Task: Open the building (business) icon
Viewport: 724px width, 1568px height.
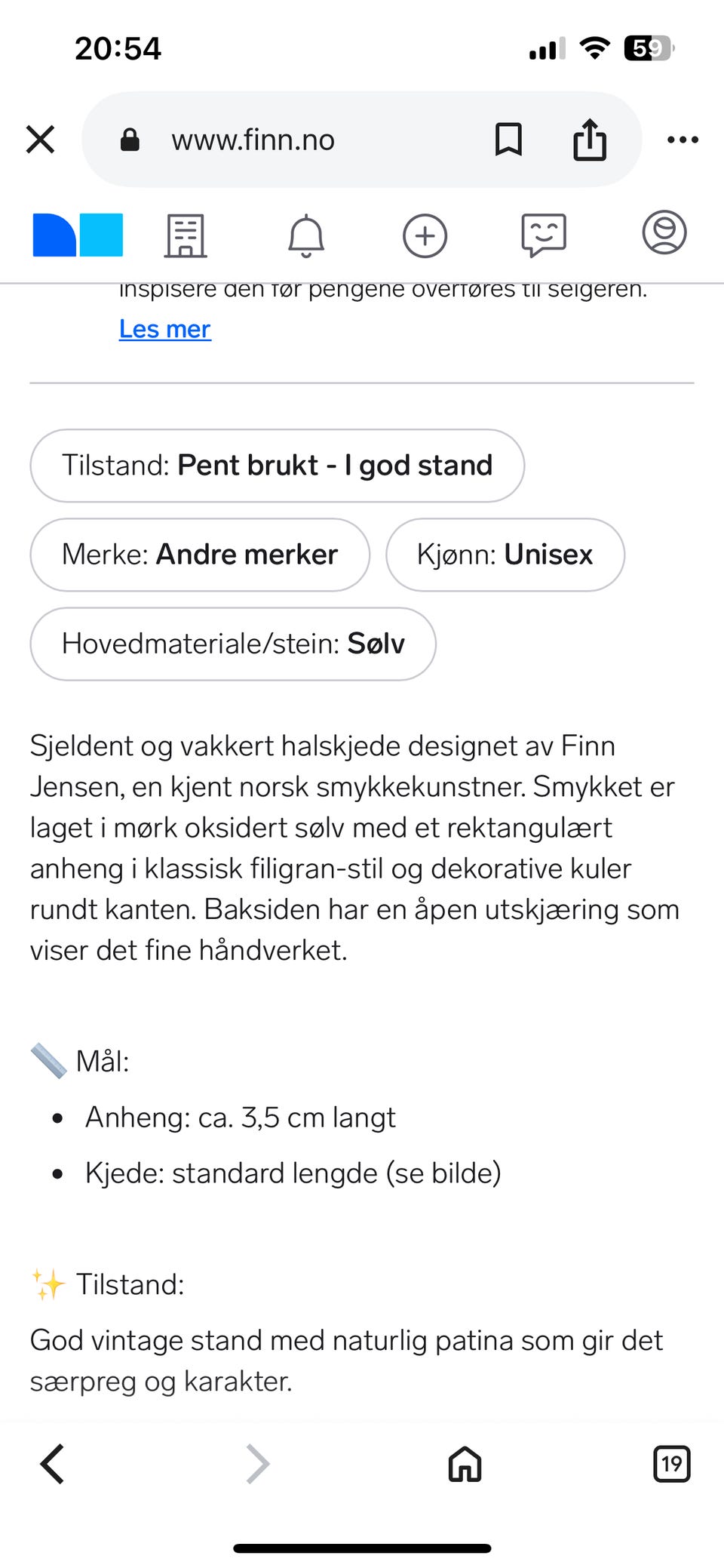Action: 186,235
